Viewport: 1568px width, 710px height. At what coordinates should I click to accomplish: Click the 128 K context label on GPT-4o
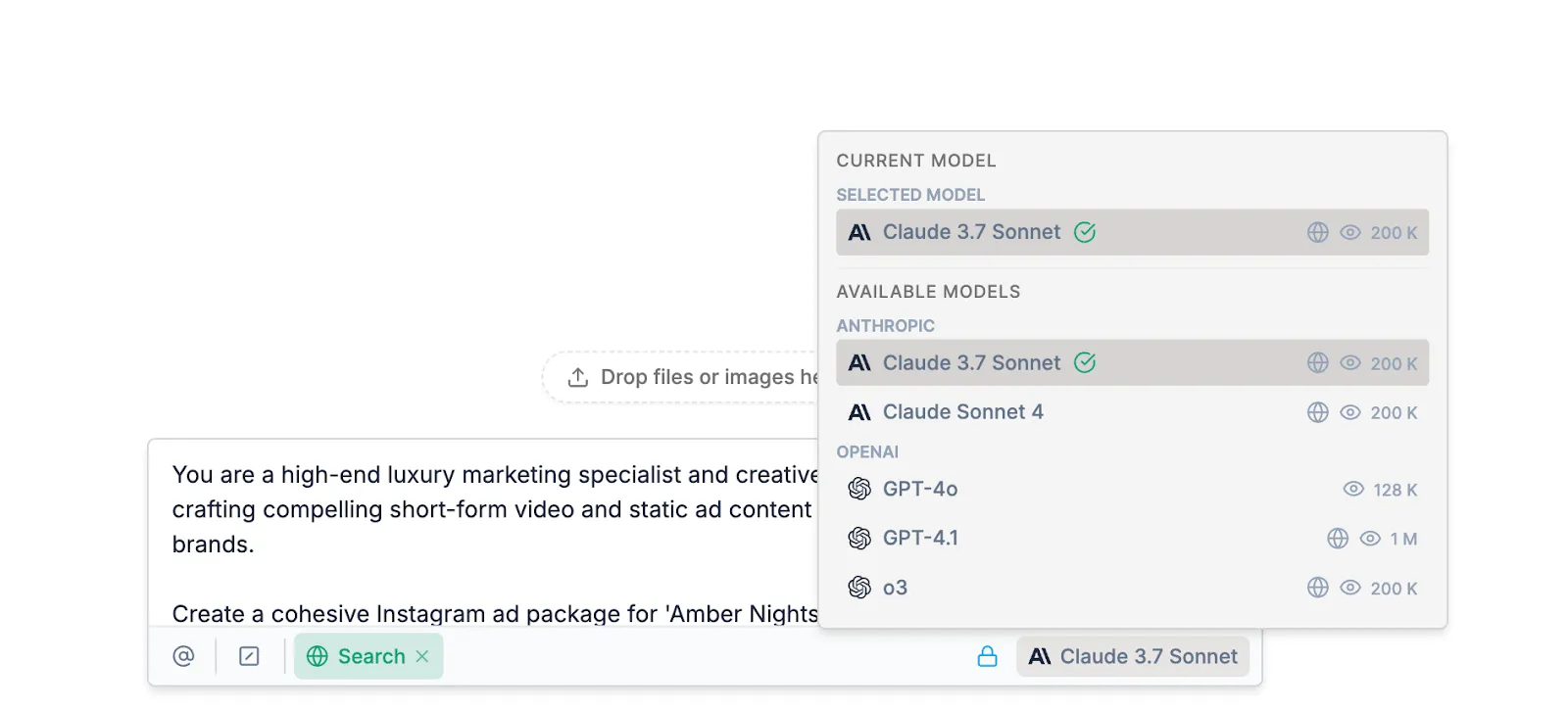point(1396,490)
